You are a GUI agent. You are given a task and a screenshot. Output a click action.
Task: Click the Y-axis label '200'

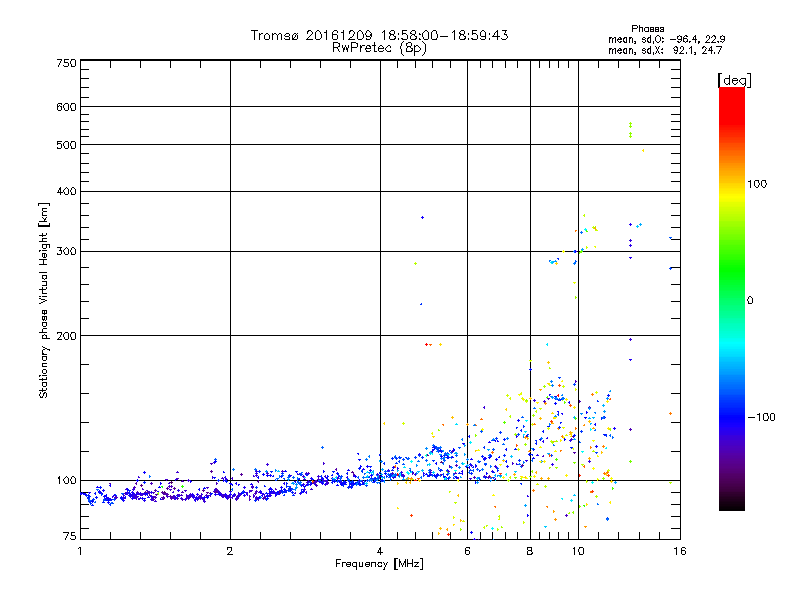[x=67, y=336]
